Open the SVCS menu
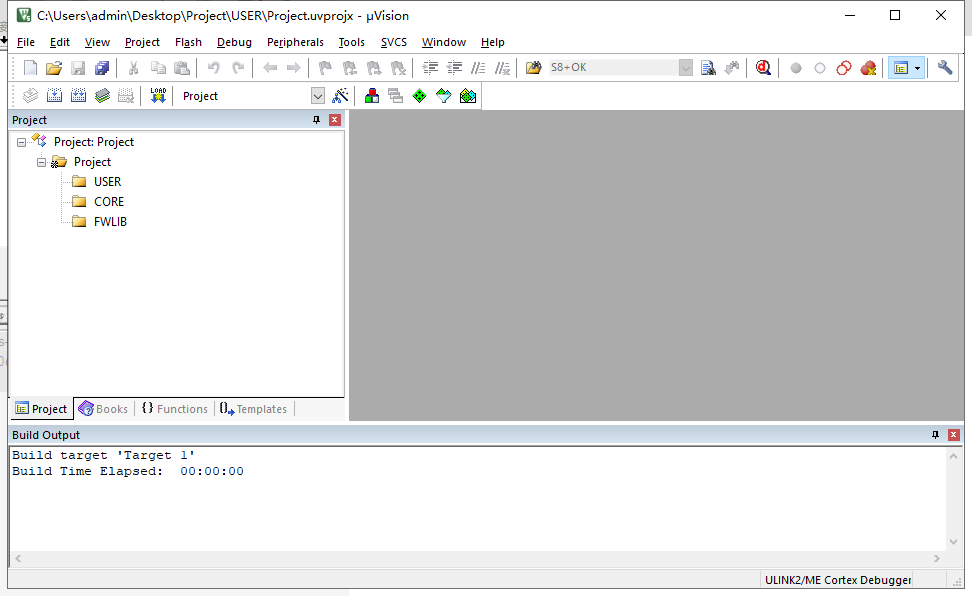 coord(394,42)
